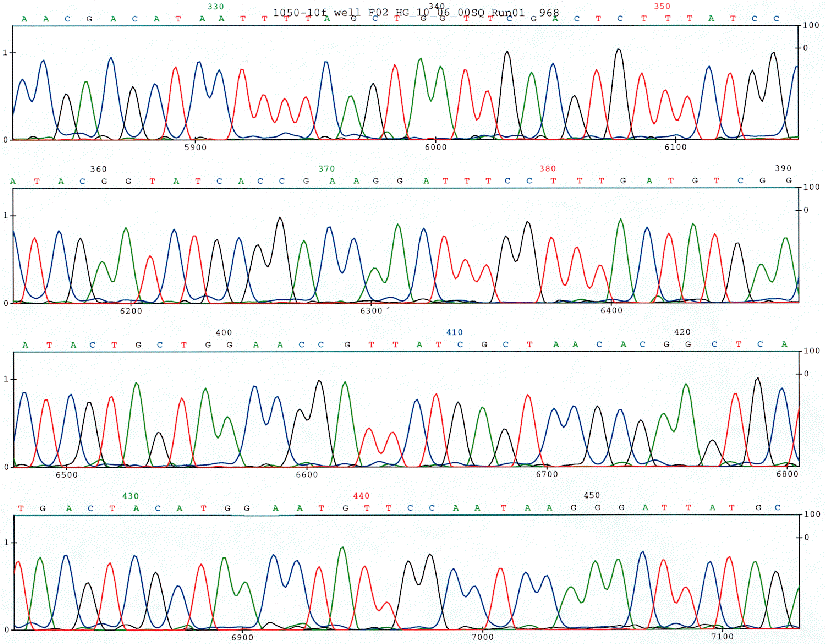This screenshot has width=825, height=644.
Task: Pick the red position label 440
Action: point(361,496)
